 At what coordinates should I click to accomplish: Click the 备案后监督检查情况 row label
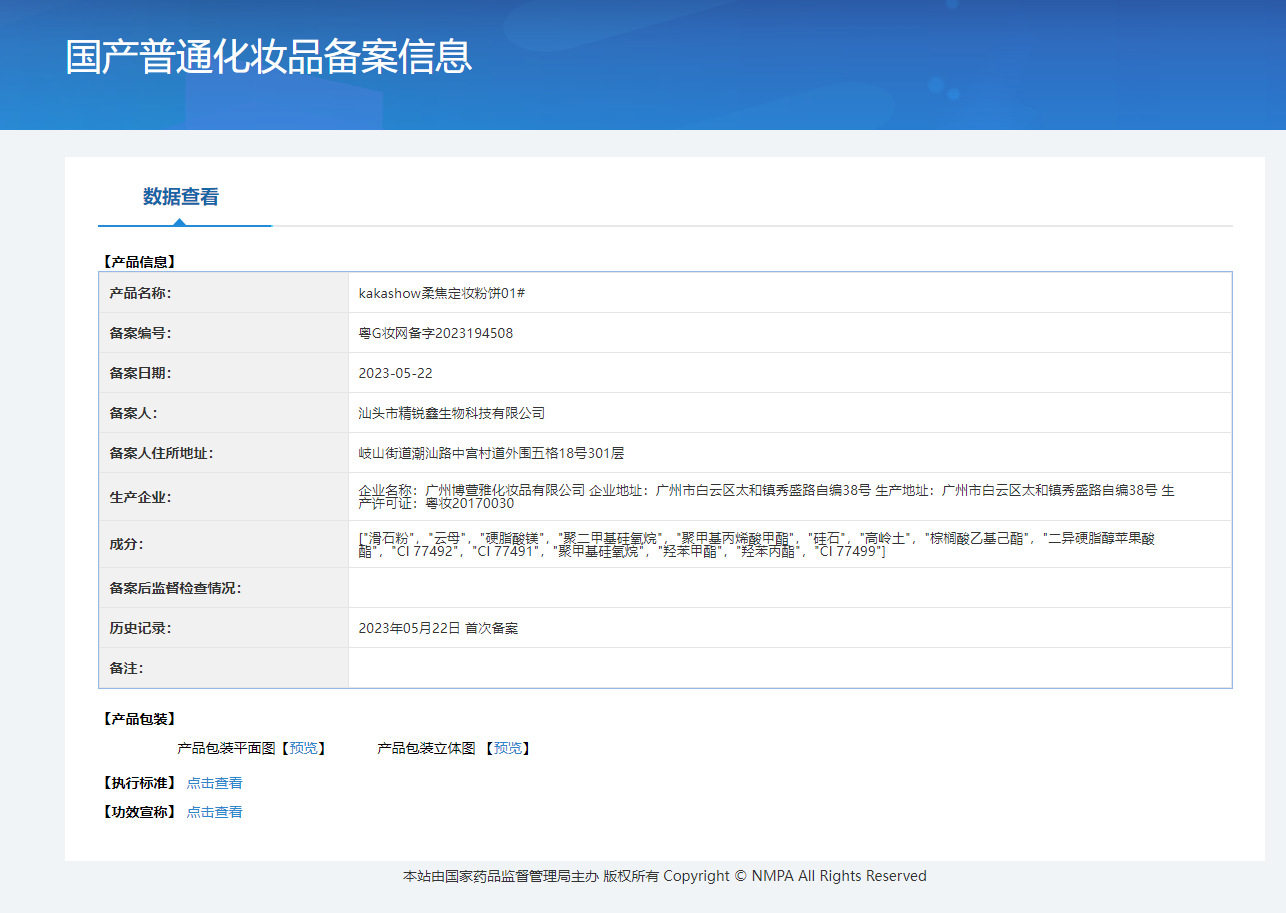(175, 588)
